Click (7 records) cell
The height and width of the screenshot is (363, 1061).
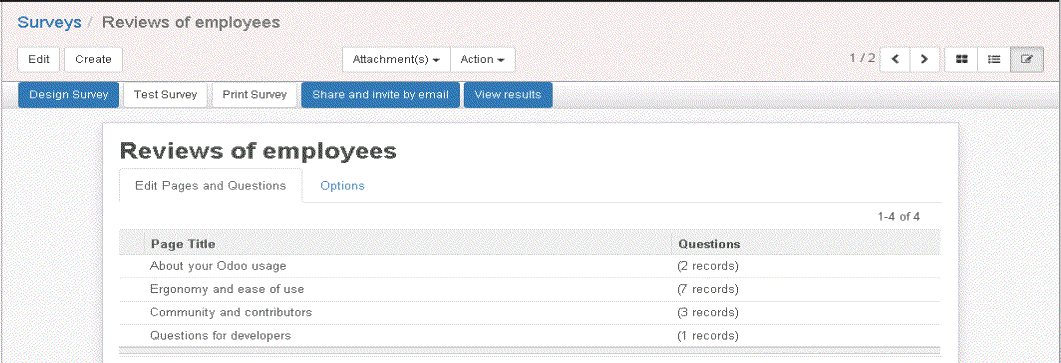(x=708, y=289)
